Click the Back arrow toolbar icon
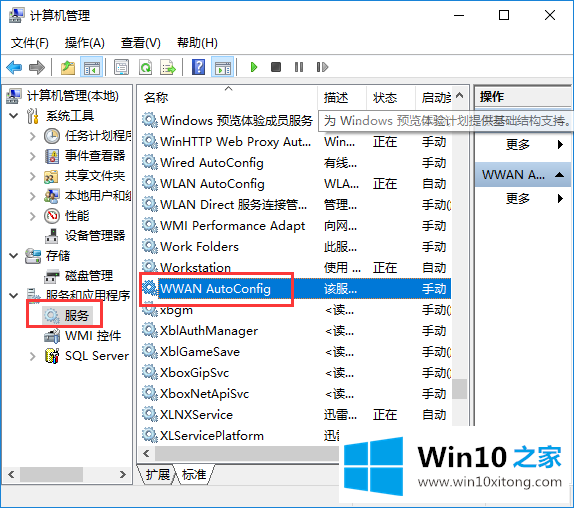The image size is (574, 508). pyautogui.click(x=14, y=67)
